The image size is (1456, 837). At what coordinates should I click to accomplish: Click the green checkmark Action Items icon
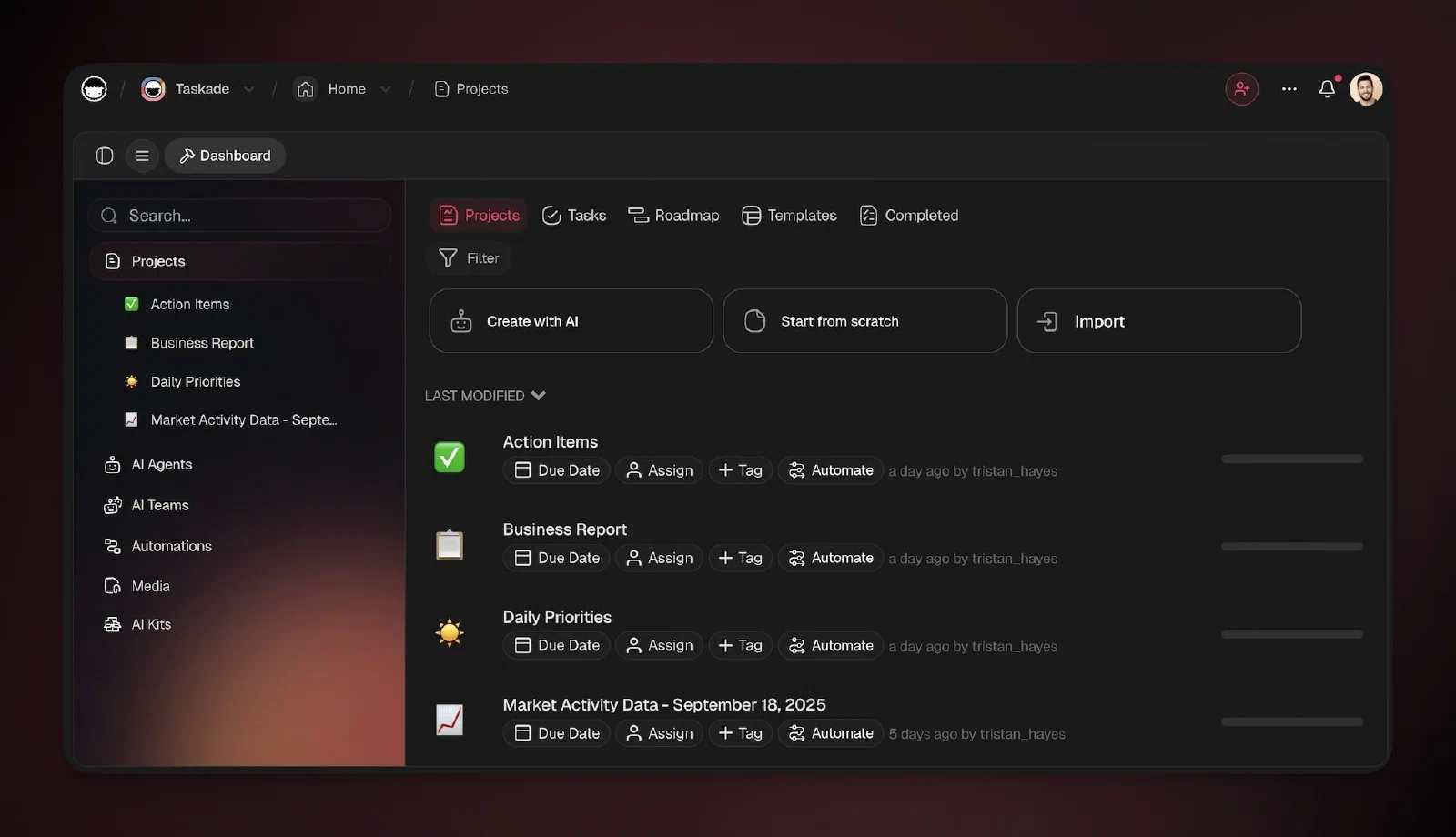(x=450, y=457)
